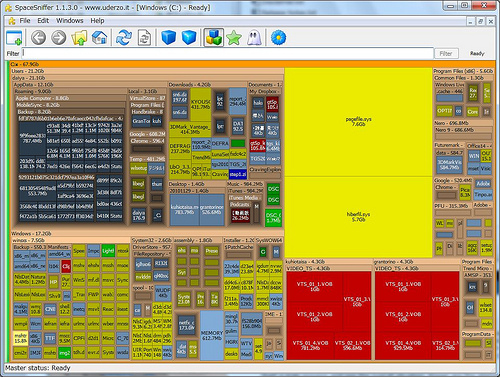Toggle the green star tagged files filter
The width and height of the screenshot is (500, 377).
point(234,37)
